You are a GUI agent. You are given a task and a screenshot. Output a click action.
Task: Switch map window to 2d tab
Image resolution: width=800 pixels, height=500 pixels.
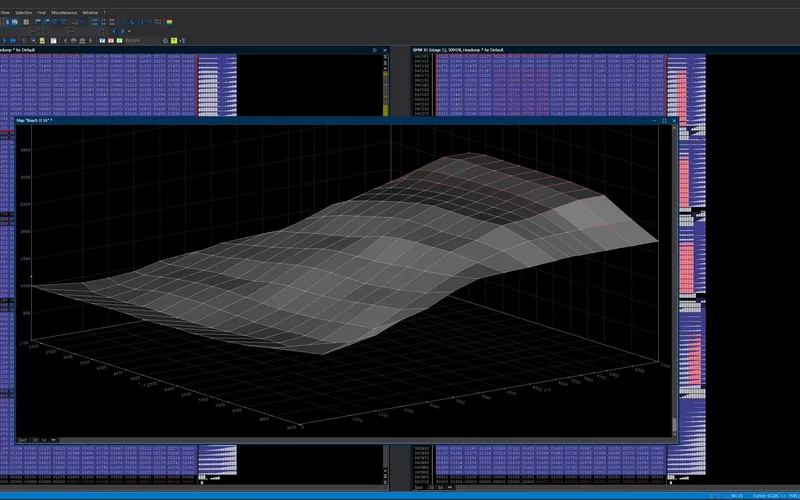pos(35,440)
